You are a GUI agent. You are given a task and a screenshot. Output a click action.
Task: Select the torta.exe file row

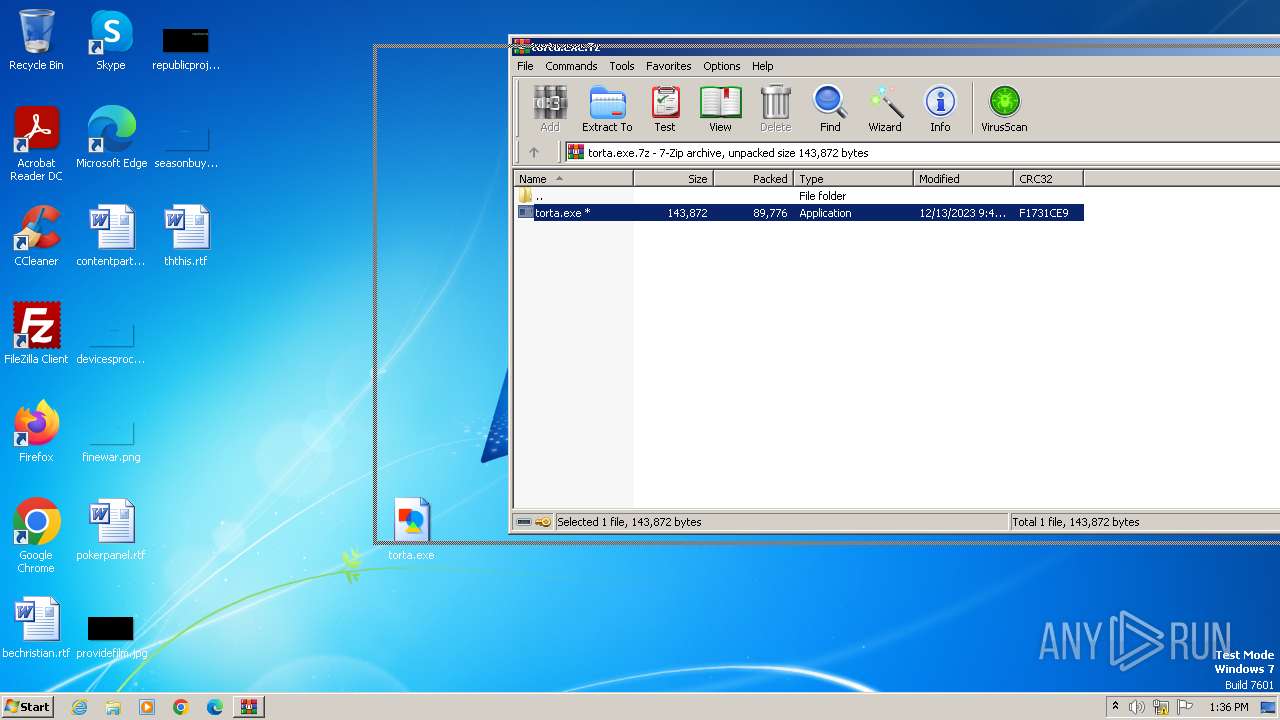(799, 213)
